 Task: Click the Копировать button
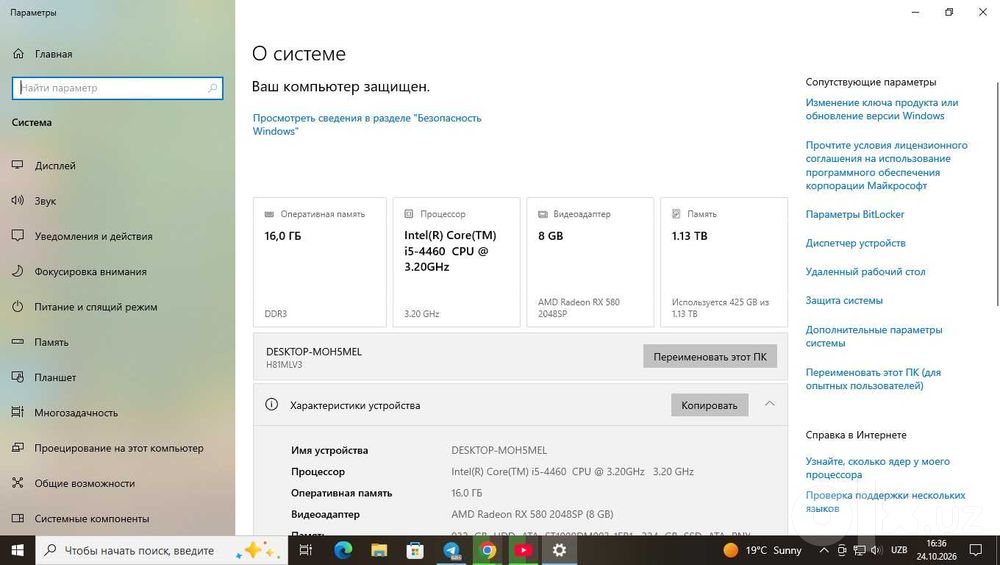pyautogui.click(x=709, y=405)
